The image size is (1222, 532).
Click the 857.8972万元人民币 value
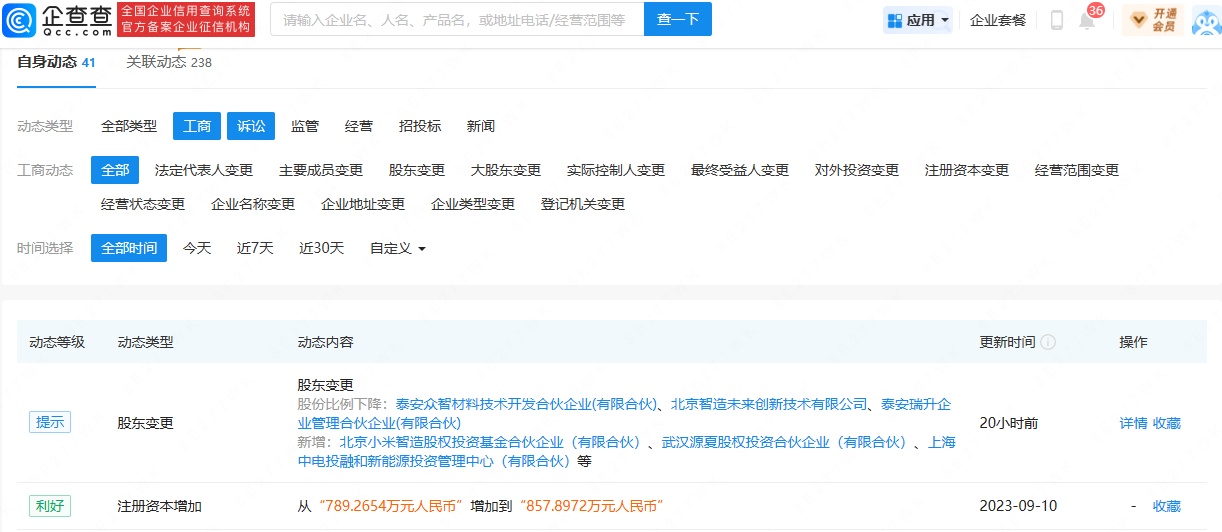(x=591, y=506)
